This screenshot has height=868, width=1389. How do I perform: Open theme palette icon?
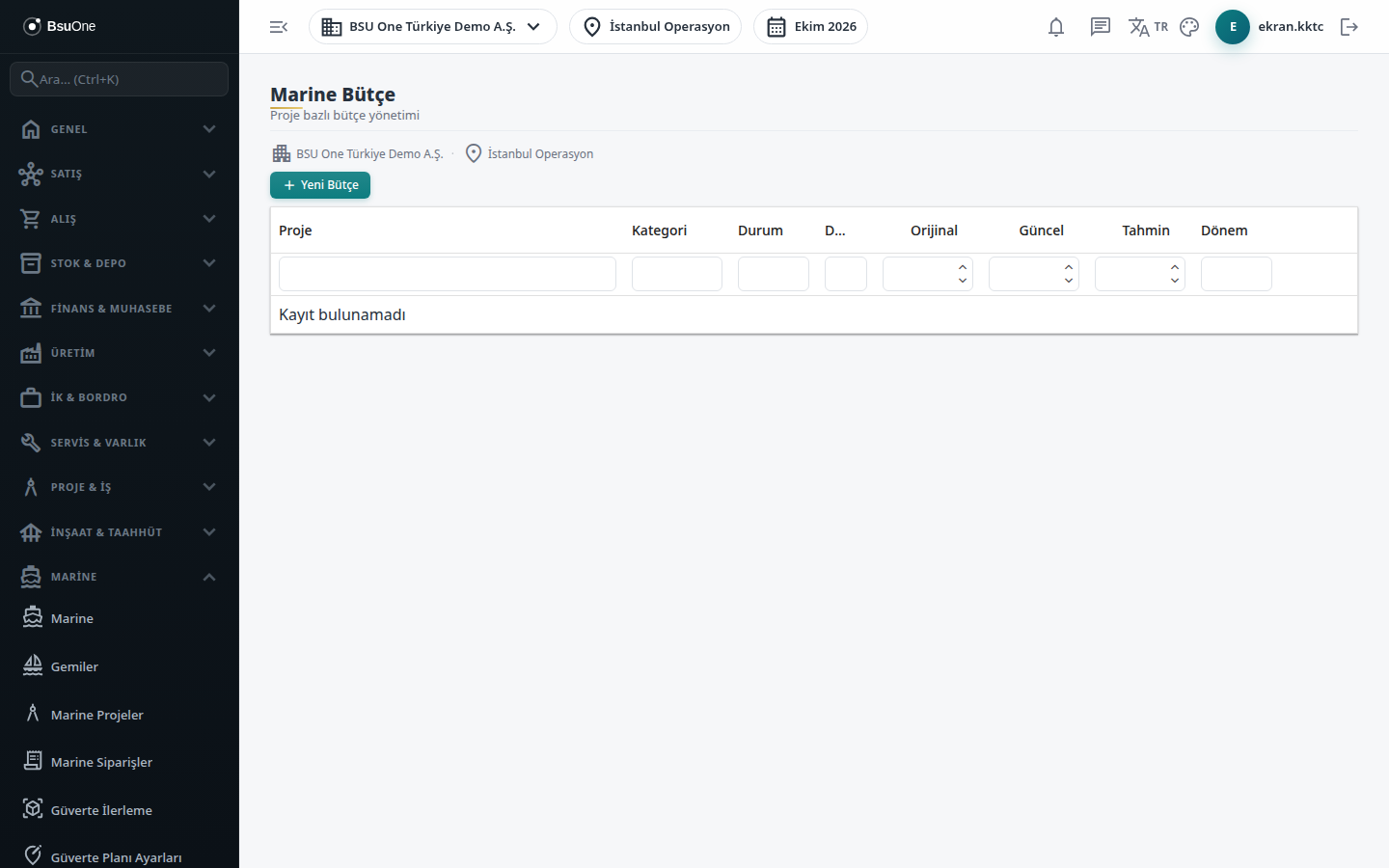[1189, 27]
